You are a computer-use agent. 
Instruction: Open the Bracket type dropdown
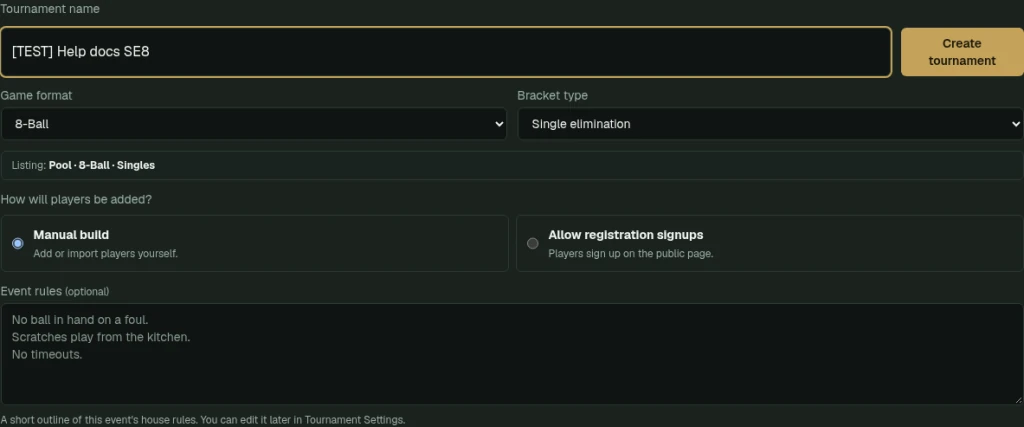click(x=770, y=123)
